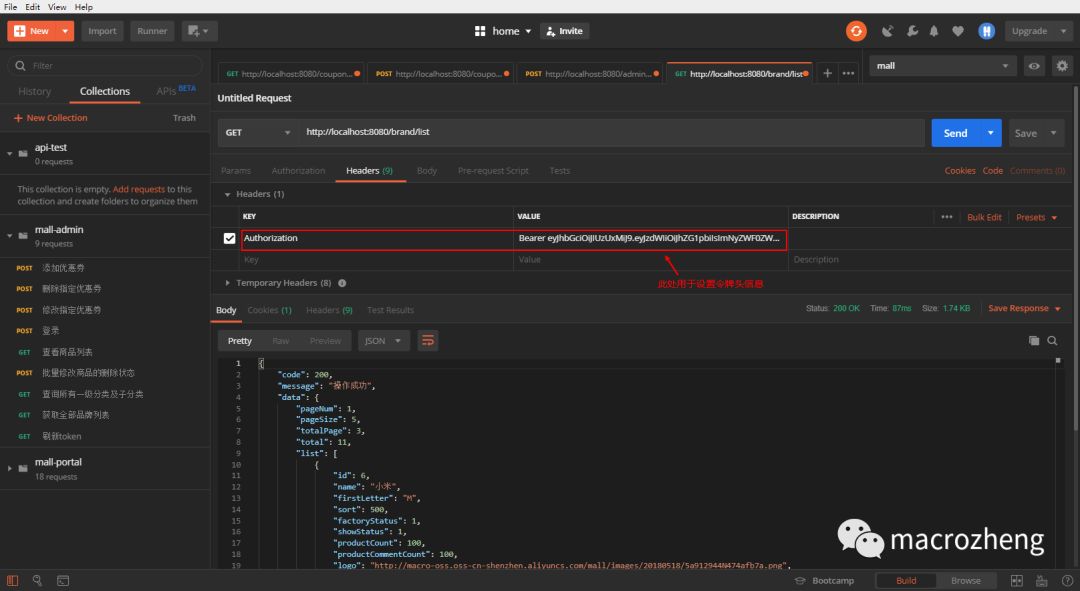Collapse the Headers (1) section
Image resolution: width=1080 pixels, height=591 pixels.
click(227, 195)
